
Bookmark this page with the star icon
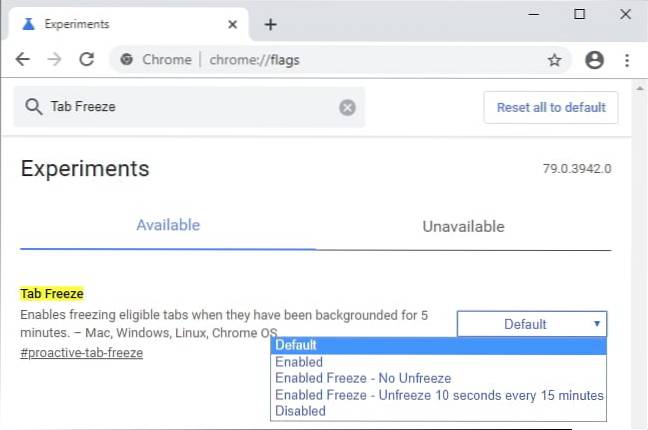click(554, 60)
